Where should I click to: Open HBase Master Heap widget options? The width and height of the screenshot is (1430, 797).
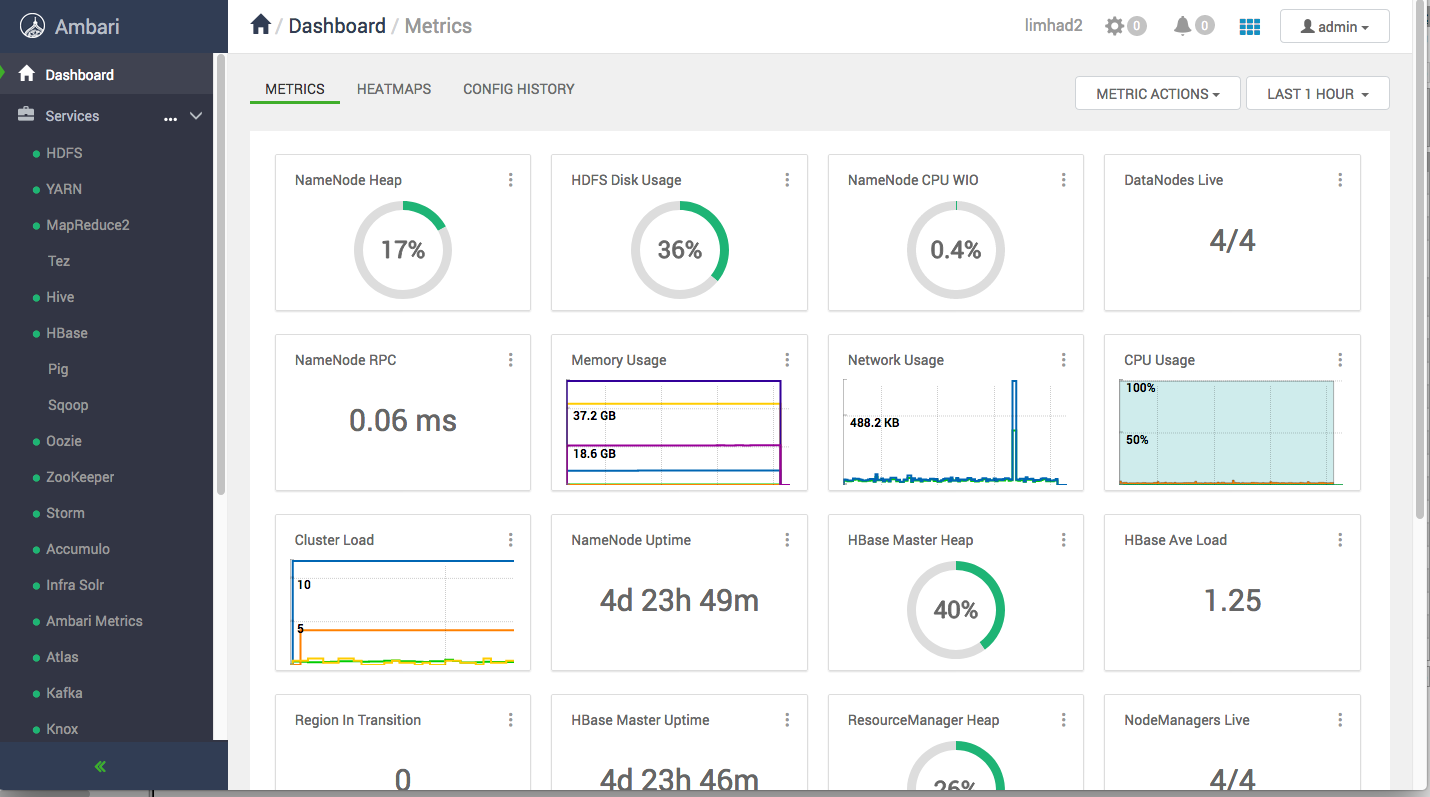1064,540
